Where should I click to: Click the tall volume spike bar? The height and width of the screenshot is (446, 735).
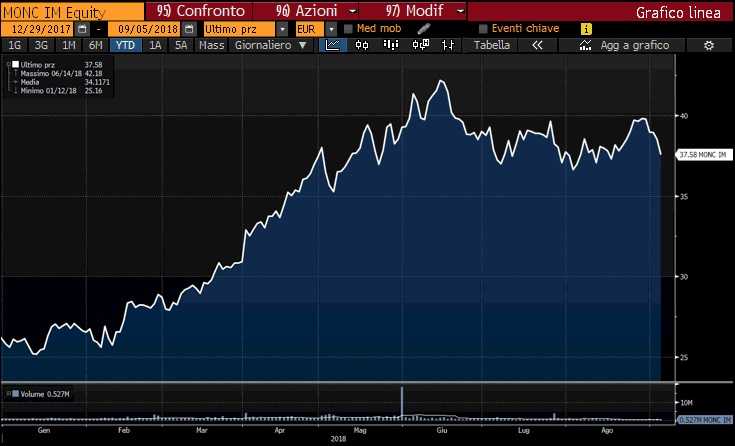click(402, 402)
